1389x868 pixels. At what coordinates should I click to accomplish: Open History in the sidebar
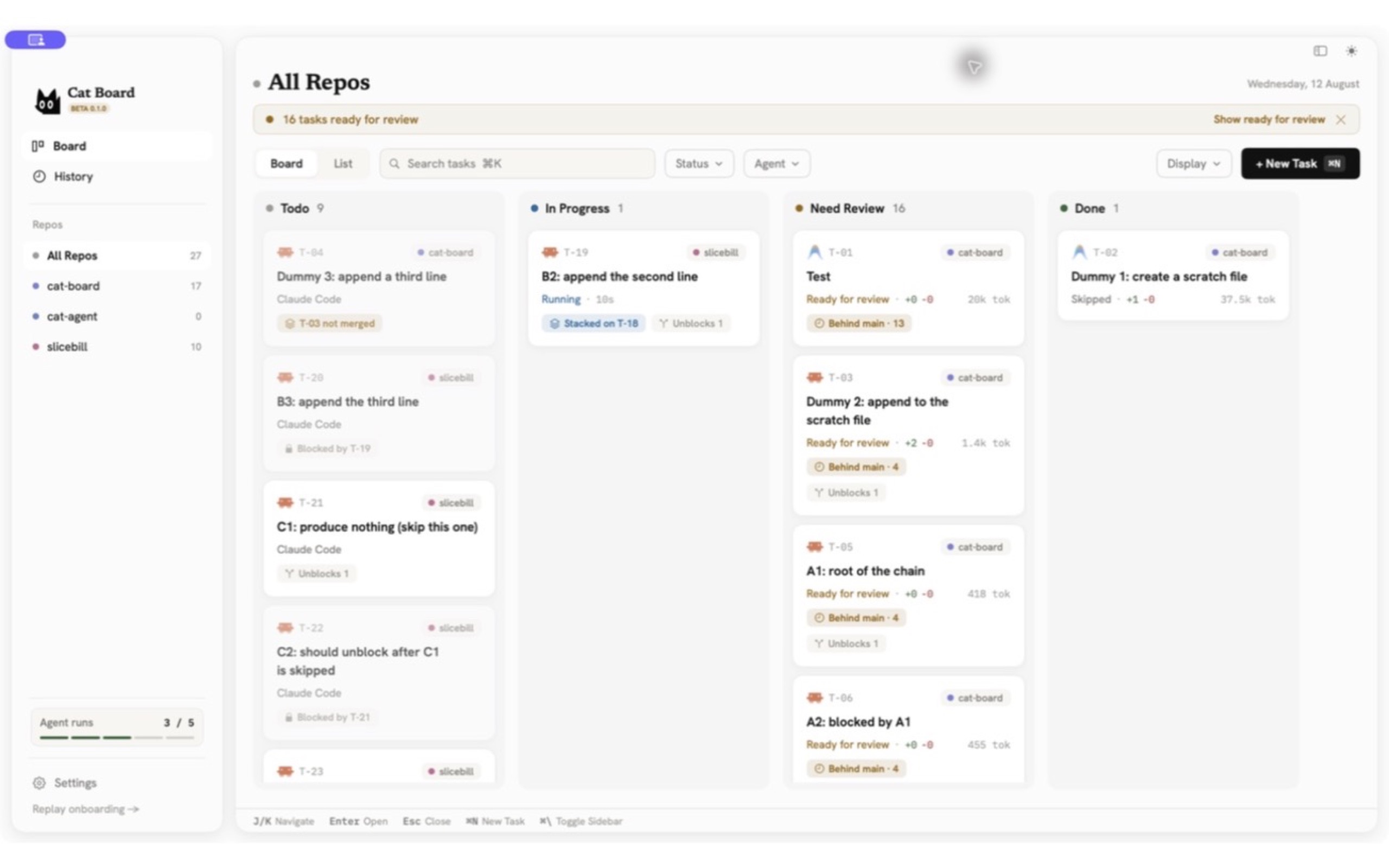117,176
